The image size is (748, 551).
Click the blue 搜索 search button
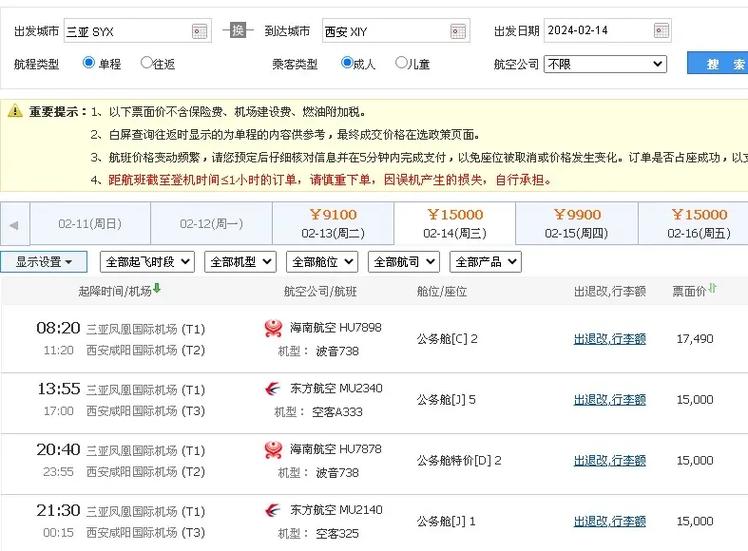click(720, 64)
